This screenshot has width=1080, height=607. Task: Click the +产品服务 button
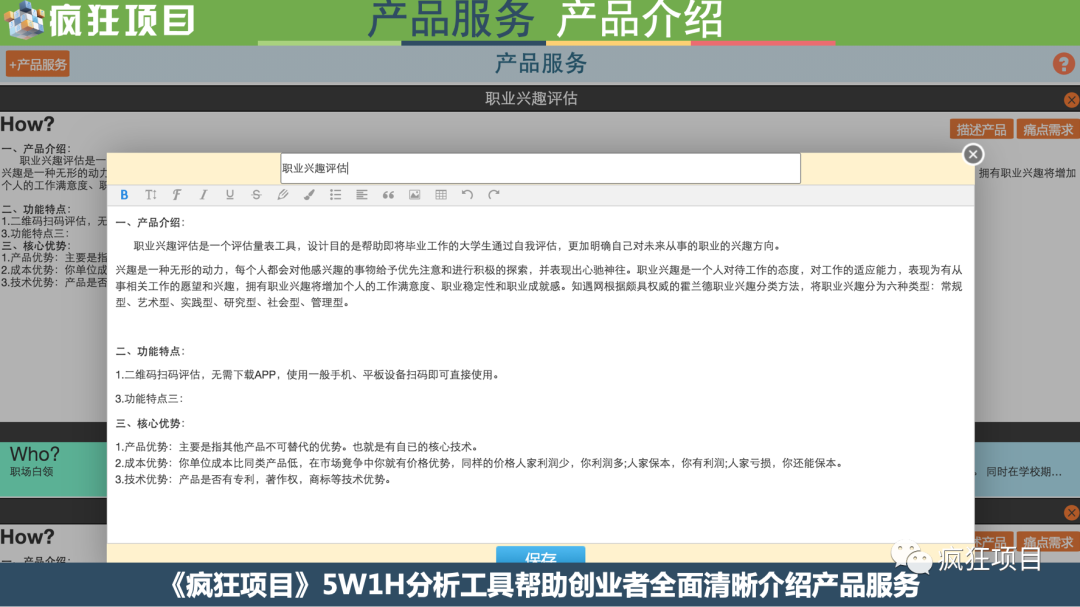38,65
